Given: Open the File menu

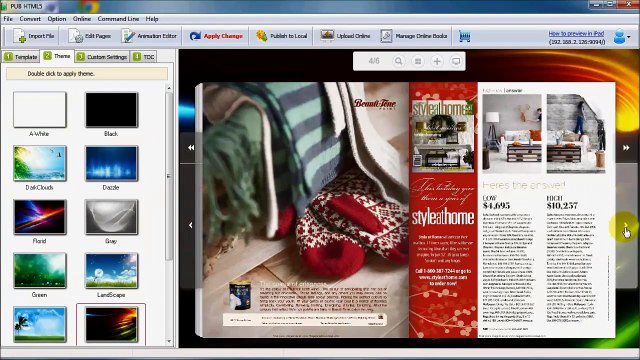Looking at the screenshot, I should [8, 19].
